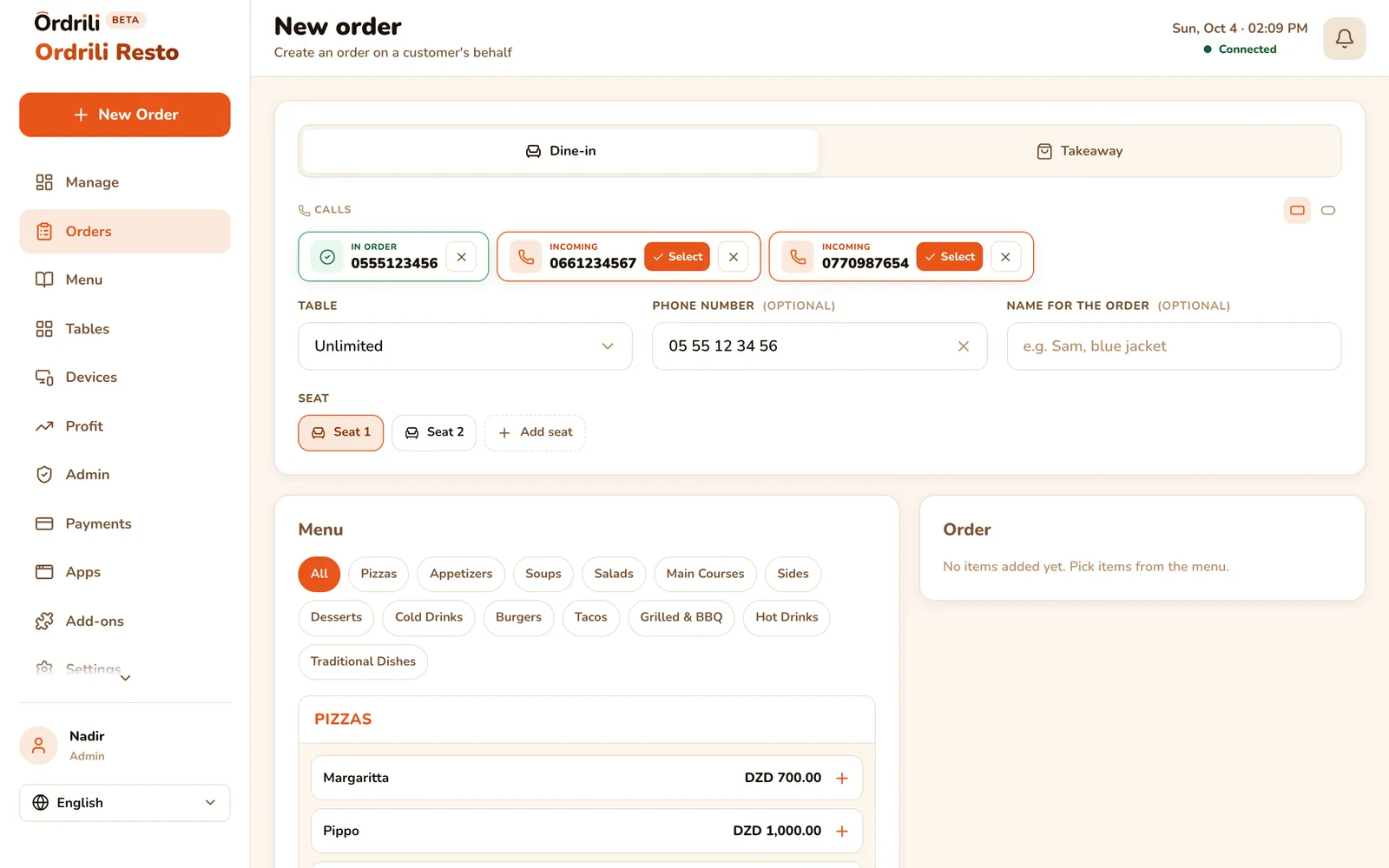Filter menu by Hot Drinks

click(787, 617)
